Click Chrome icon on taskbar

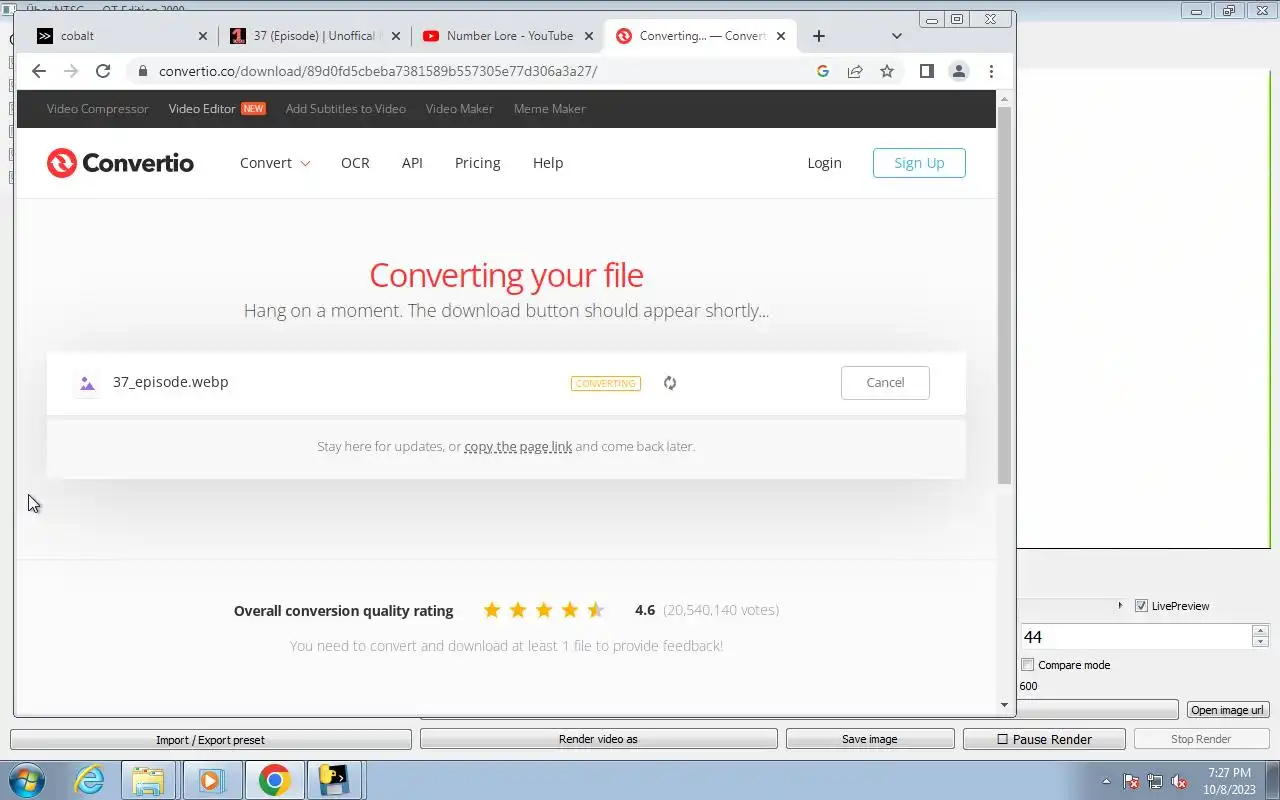[x=274, y=780]
